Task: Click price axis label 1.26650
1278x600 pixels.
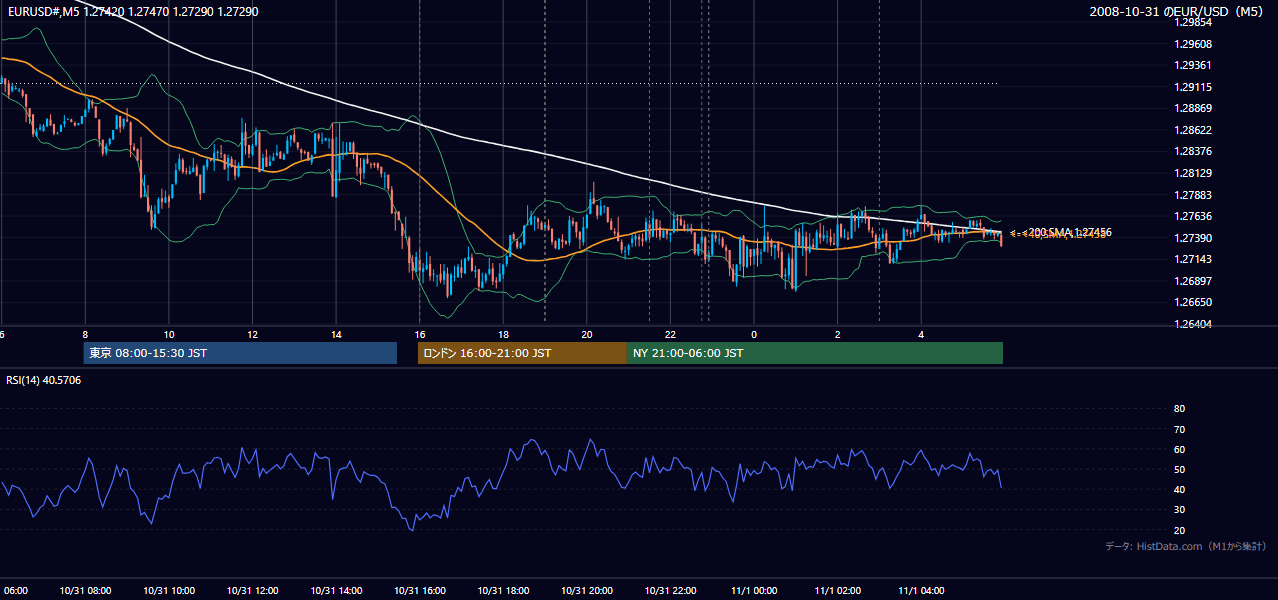Action: coord(1193,302)
